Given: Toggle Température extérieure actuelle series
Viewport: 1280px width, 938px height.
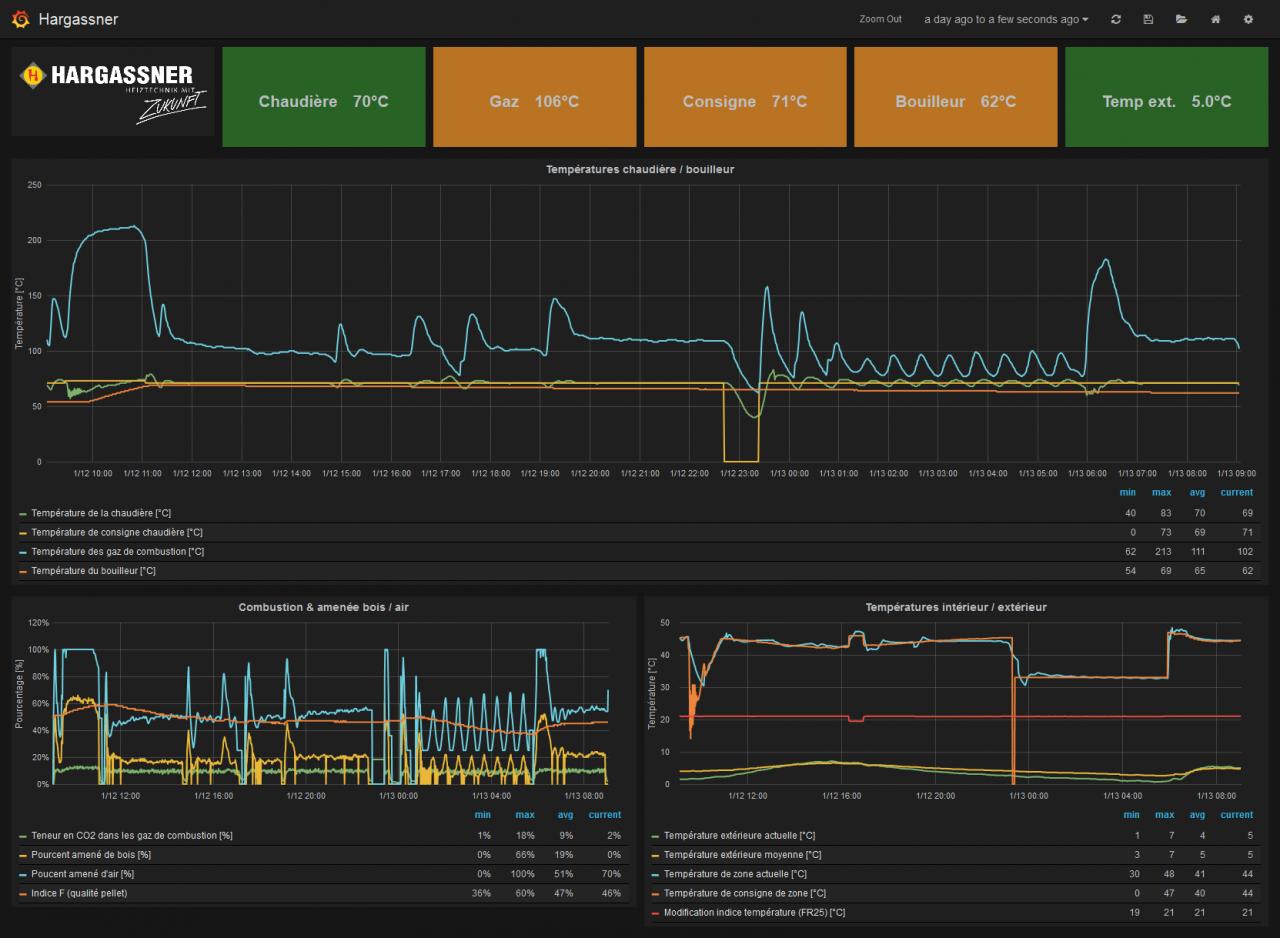Looking at the screenshot, I should point(739,835).
